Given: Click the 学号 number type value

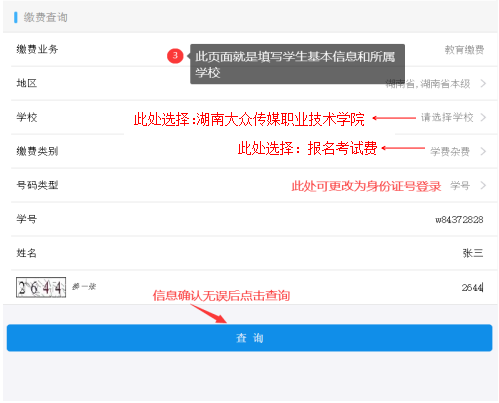Looking at the screenshot, I should coord(460,185).
